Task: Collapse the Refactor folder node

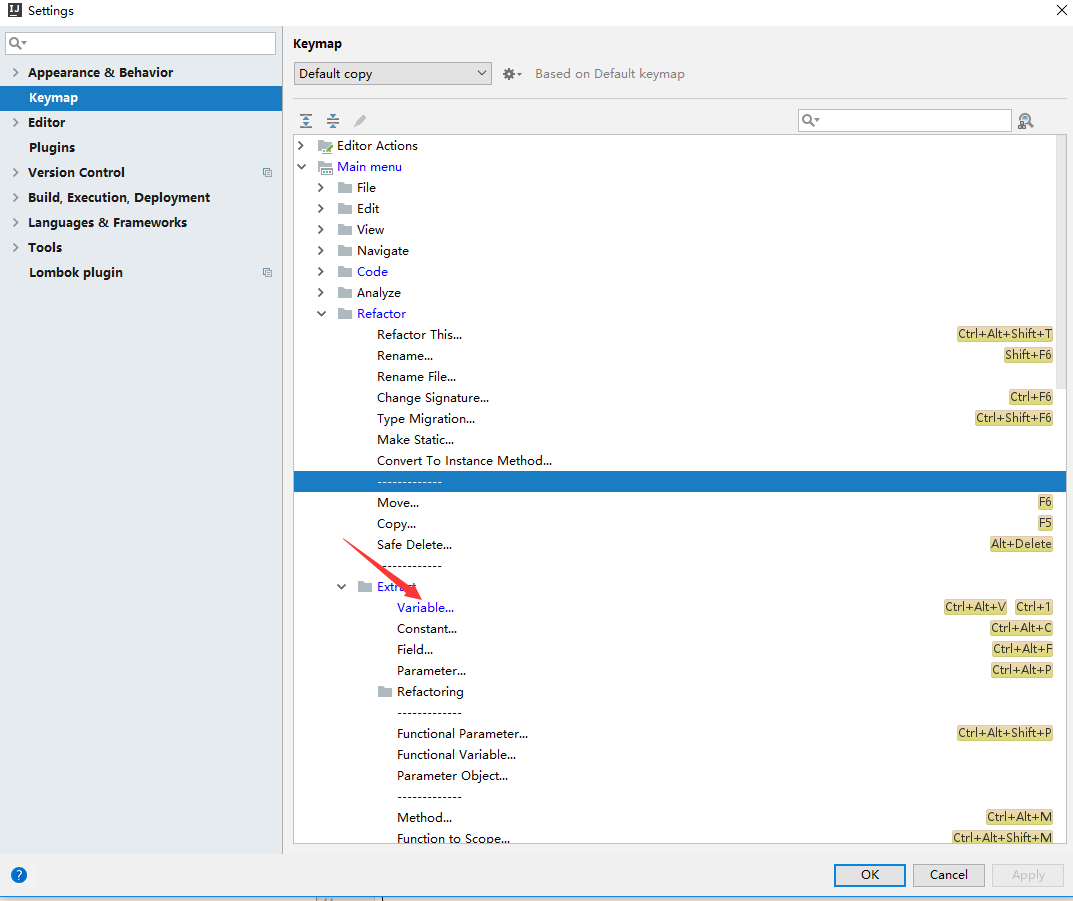Action: 321,314
